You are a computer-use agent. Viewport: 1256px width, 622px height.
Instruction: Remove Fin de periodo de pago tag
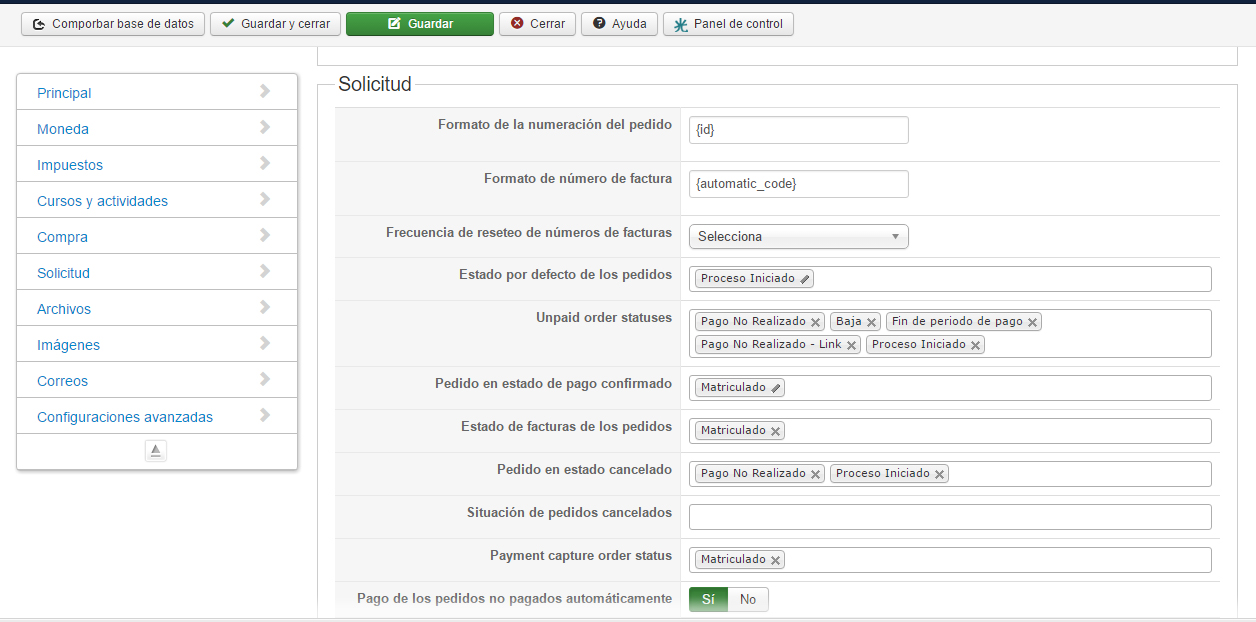(x=1032, y=322)
